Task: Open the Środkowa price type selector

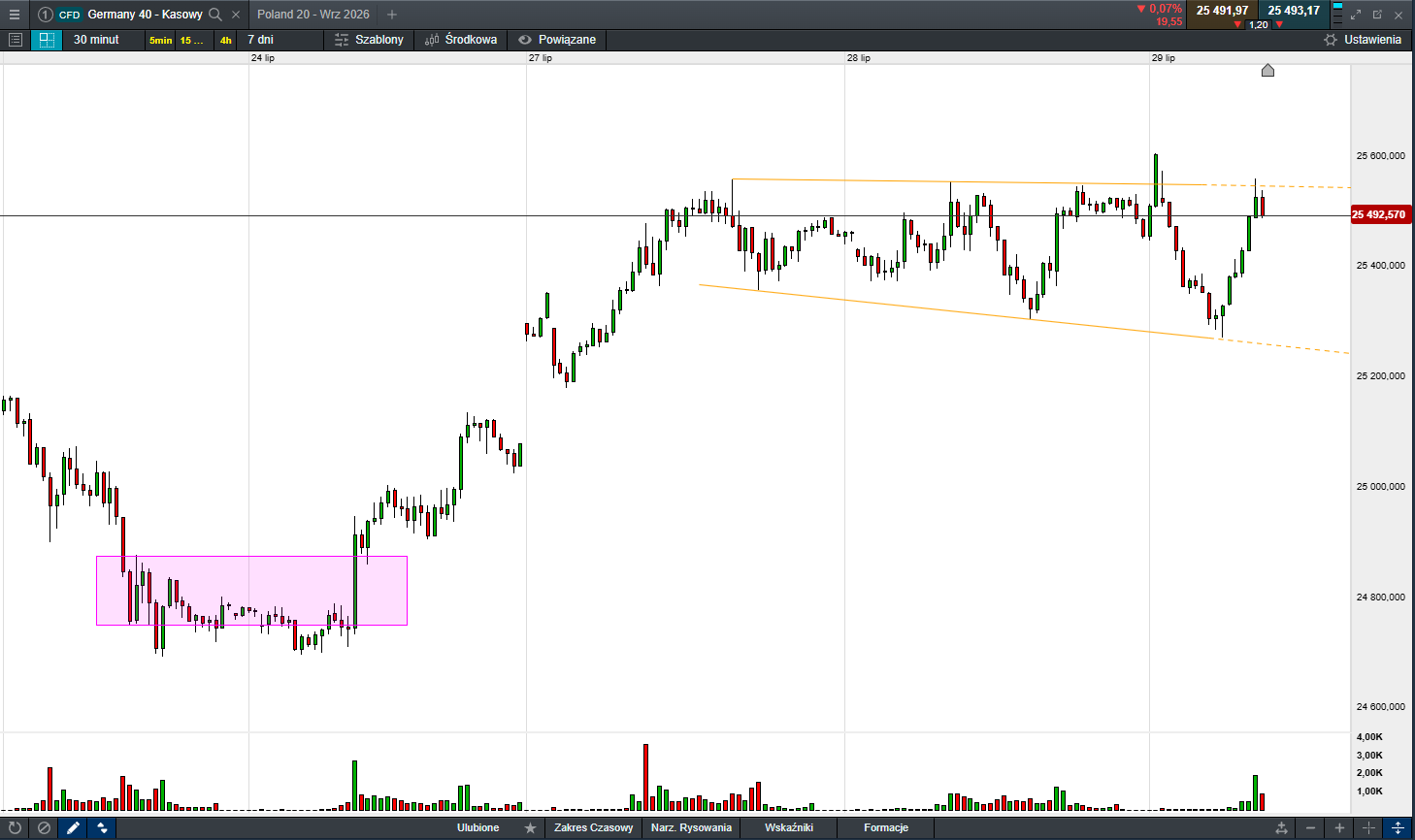Action: pyautogui.click(x=461, y=40)
